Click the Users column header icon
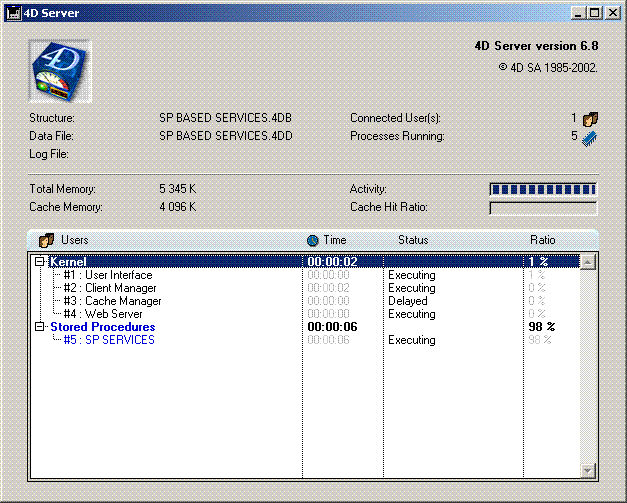The height and width of the screenshot is (503, 627). [x=46, y=240]
